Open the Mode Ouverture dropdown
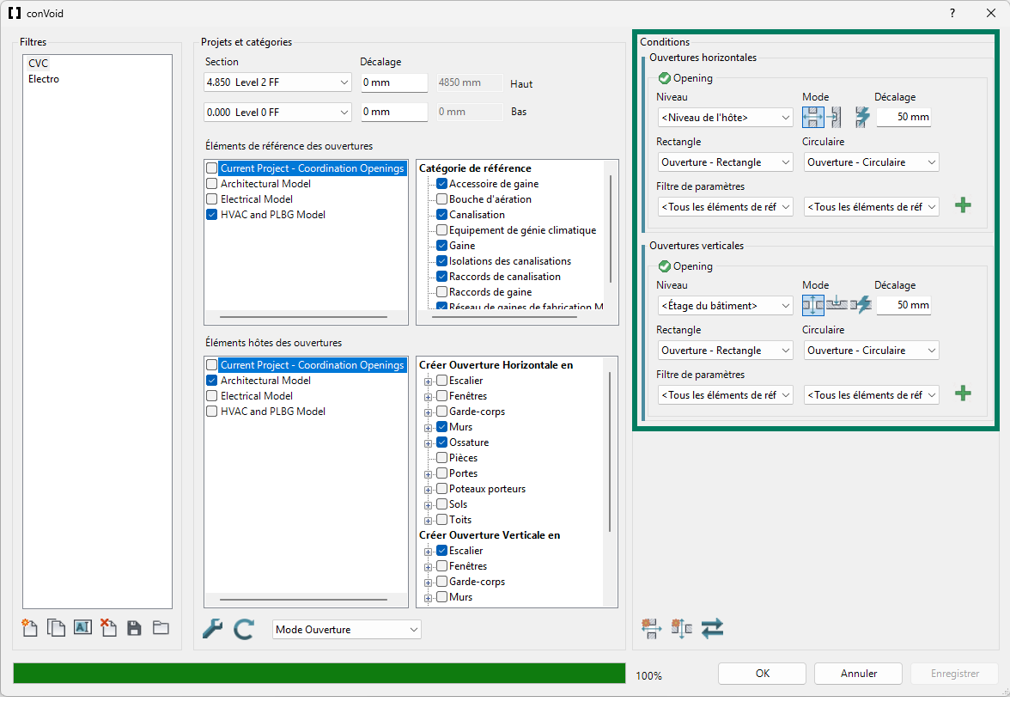This screenshot has width=1010, height=720. click(x=347, y=629)
